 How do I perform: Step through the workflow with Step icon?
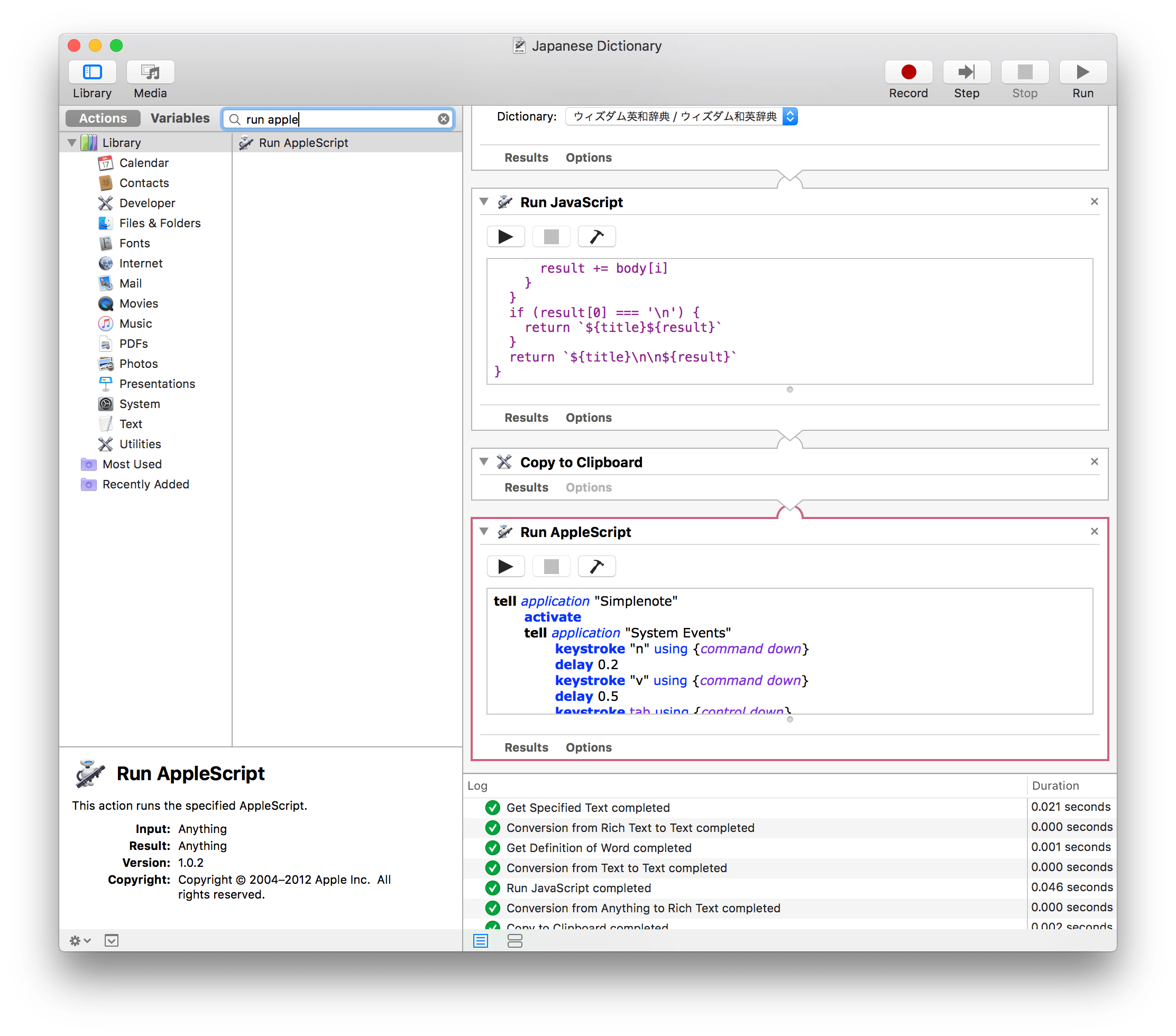coord(966,72)
